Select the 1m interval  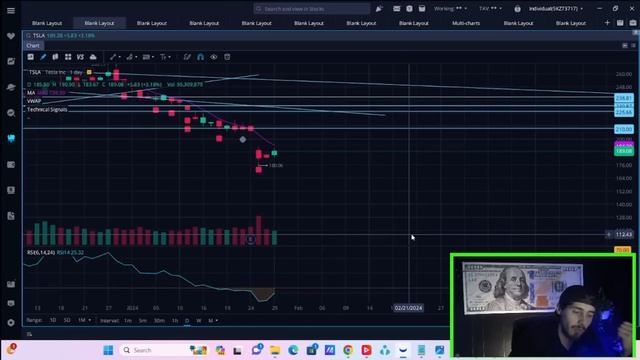(128, 320)
